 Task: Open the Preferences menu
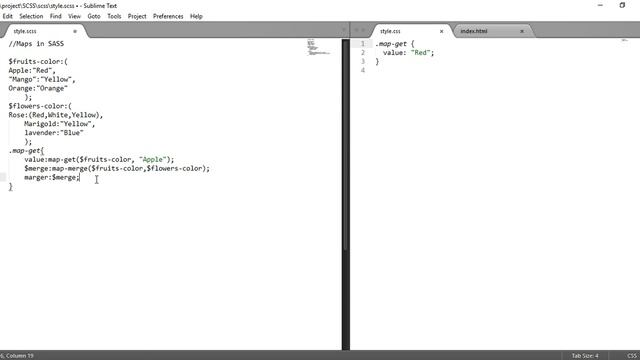[x=168, y=16]
